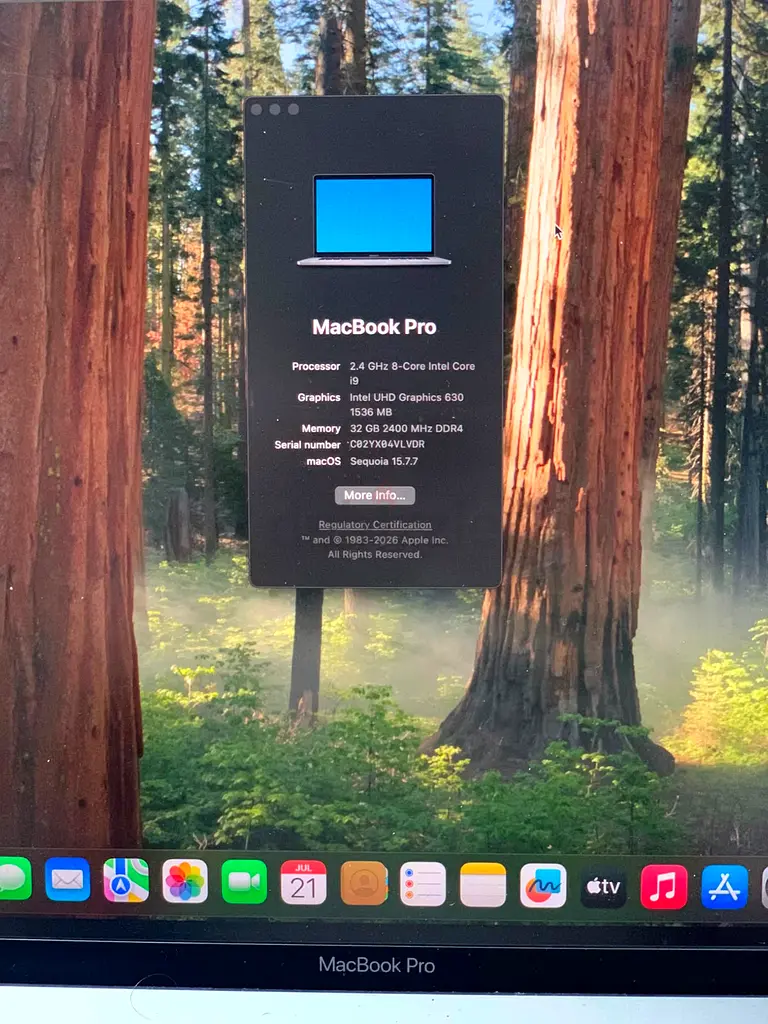This screenshot has width=768, height=1024.
Task: Click the MacBook Pro laptop image
Action: pos(374,220)
